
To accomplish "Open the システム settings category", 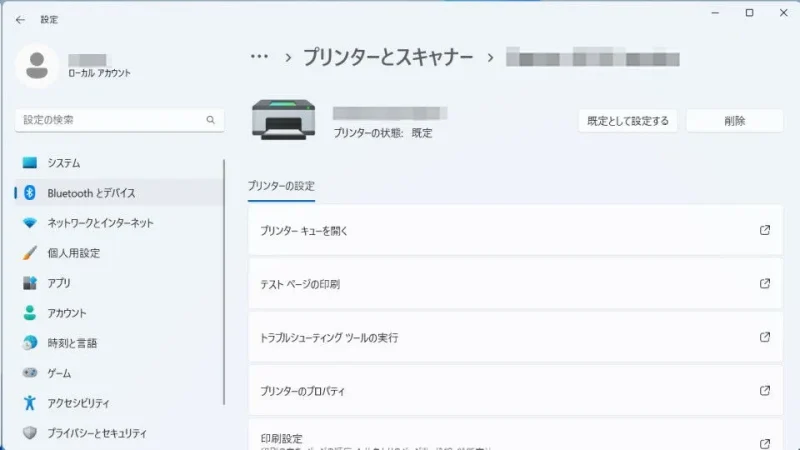I will point(64,163).
